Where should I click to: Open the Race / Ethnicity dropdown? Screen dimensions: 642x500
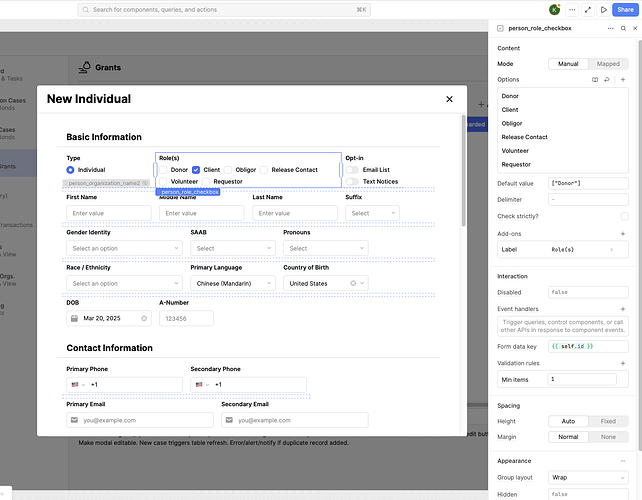point(124,283)
